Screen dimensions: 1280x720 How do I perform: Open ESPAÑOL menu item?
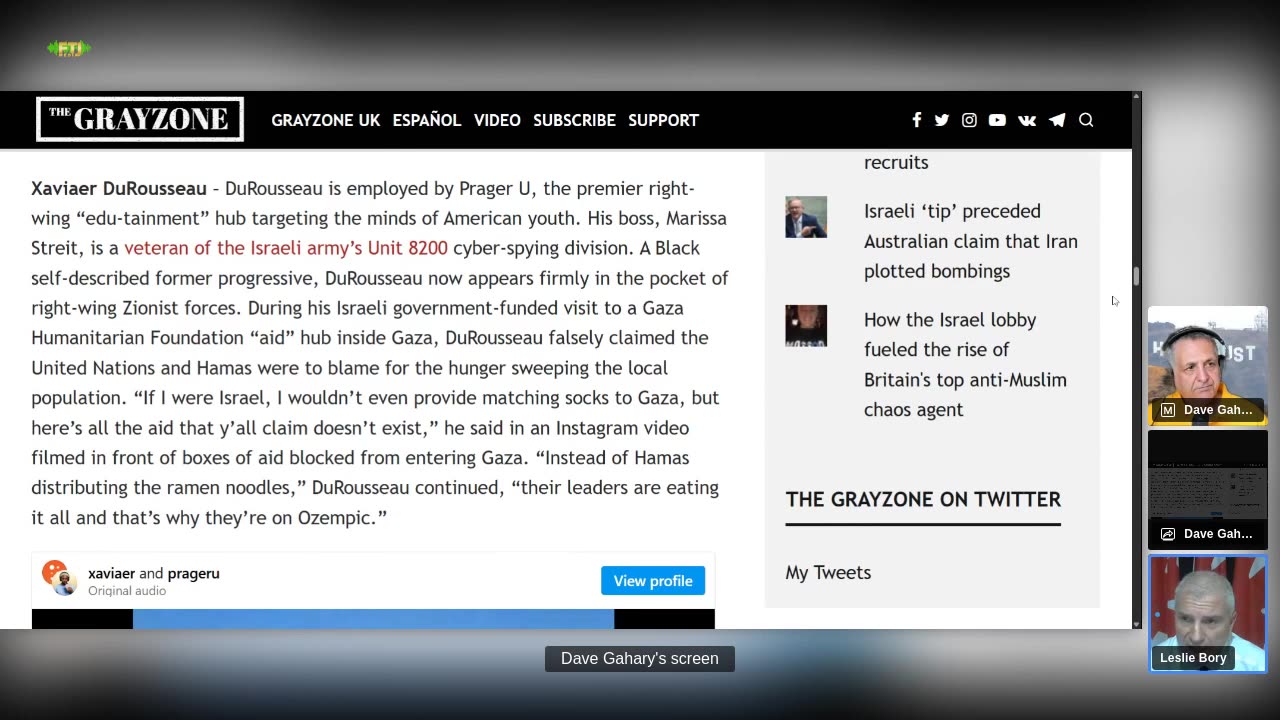coord(427,120)
